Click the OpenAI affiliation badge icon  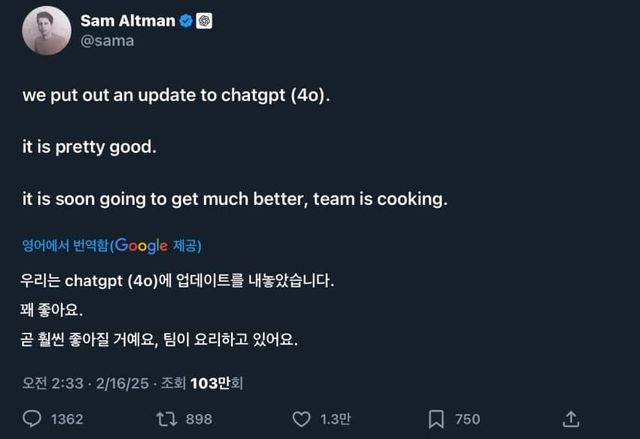point(204,20)
